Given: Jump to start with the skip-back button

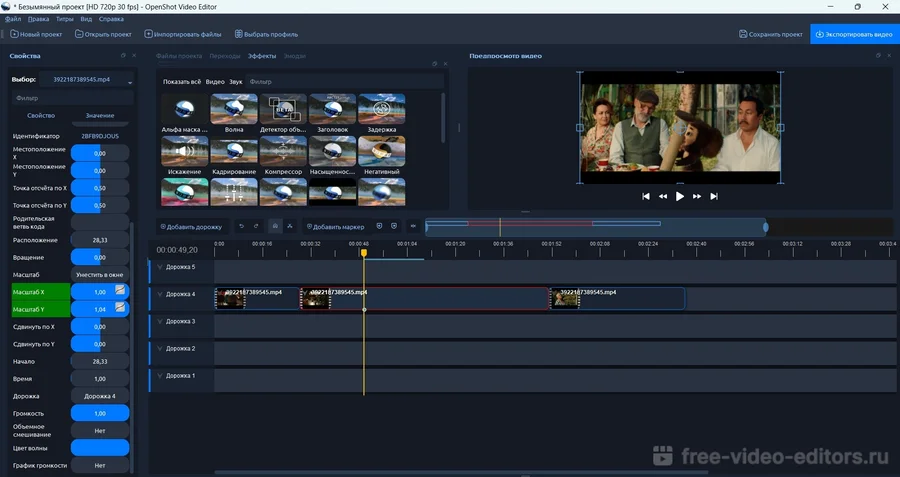Looking at the screenshot, I should coord(646,197).
